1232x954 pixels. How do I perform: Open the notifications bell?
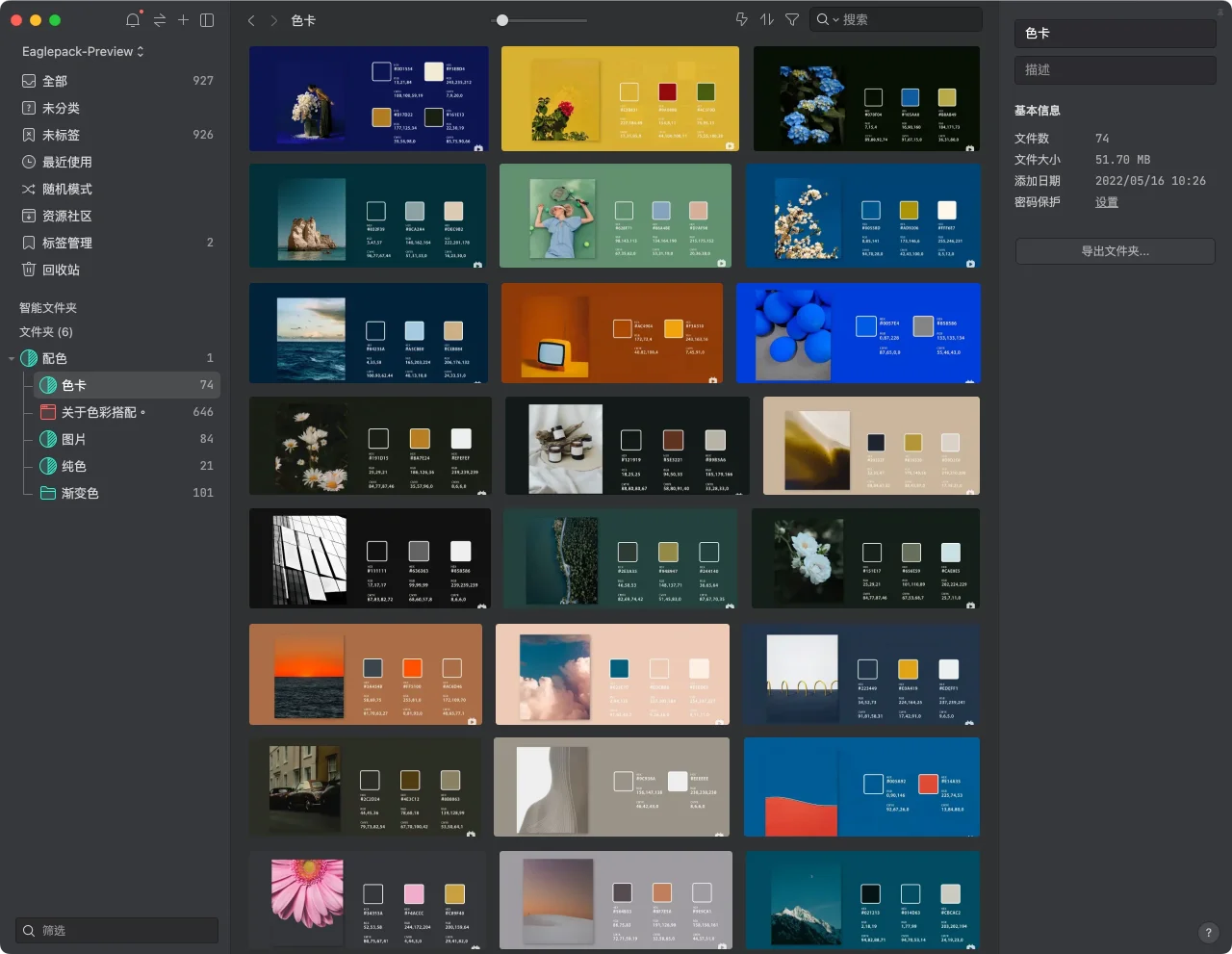133,20
